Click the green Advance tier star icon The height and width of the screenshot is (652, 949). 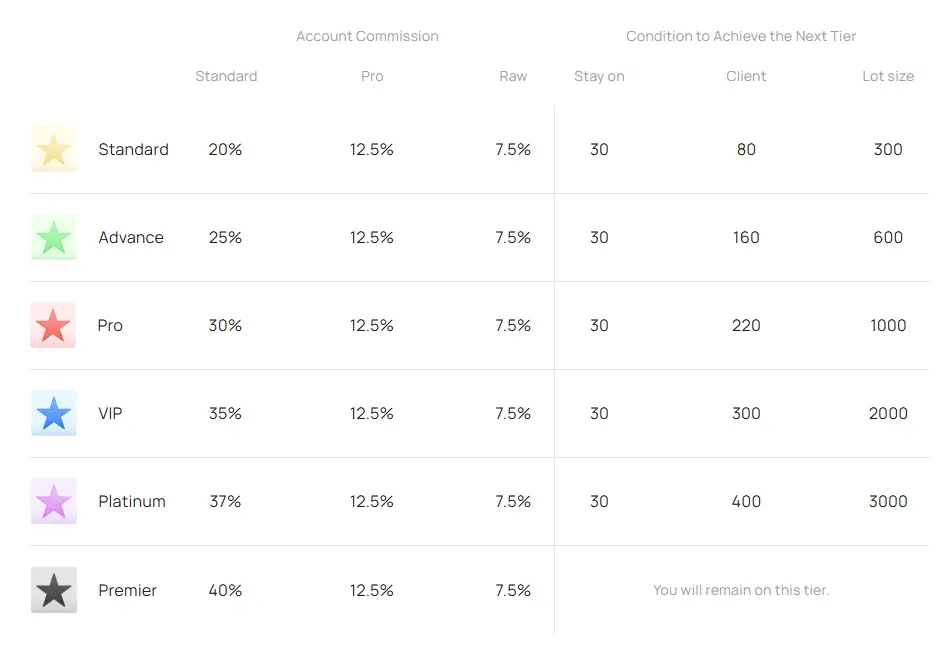point(53,238)
